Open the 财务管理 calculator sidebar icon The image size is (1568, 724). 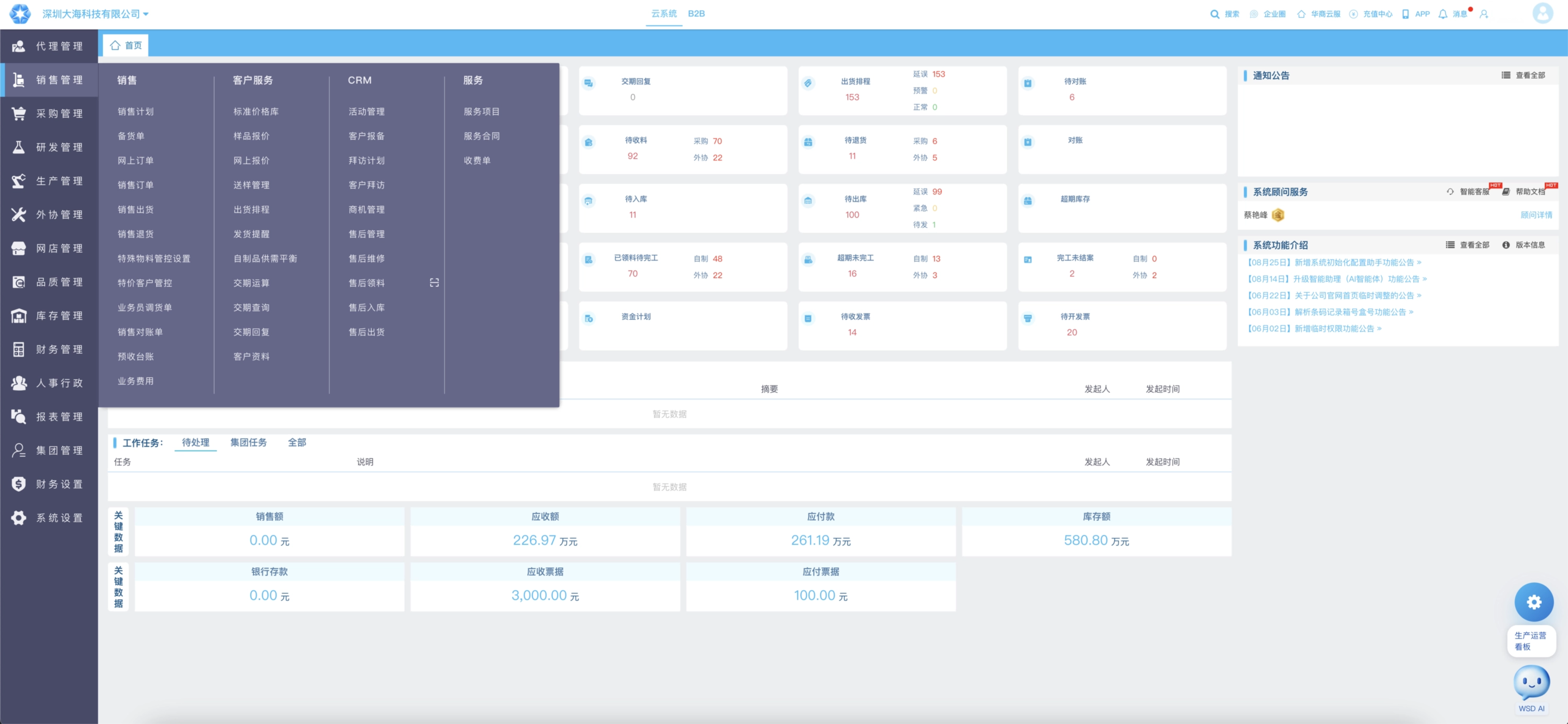(x=19, y=349)
